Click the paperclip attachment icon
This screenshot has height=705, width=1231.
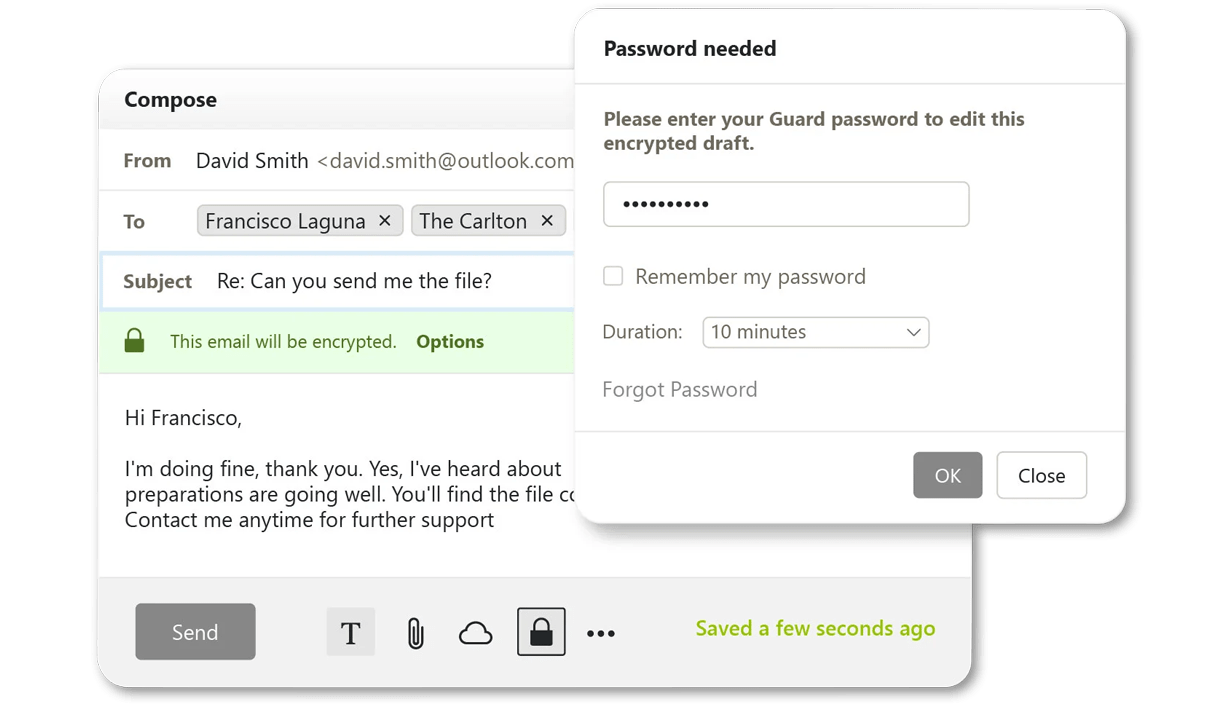pos(415,633)
